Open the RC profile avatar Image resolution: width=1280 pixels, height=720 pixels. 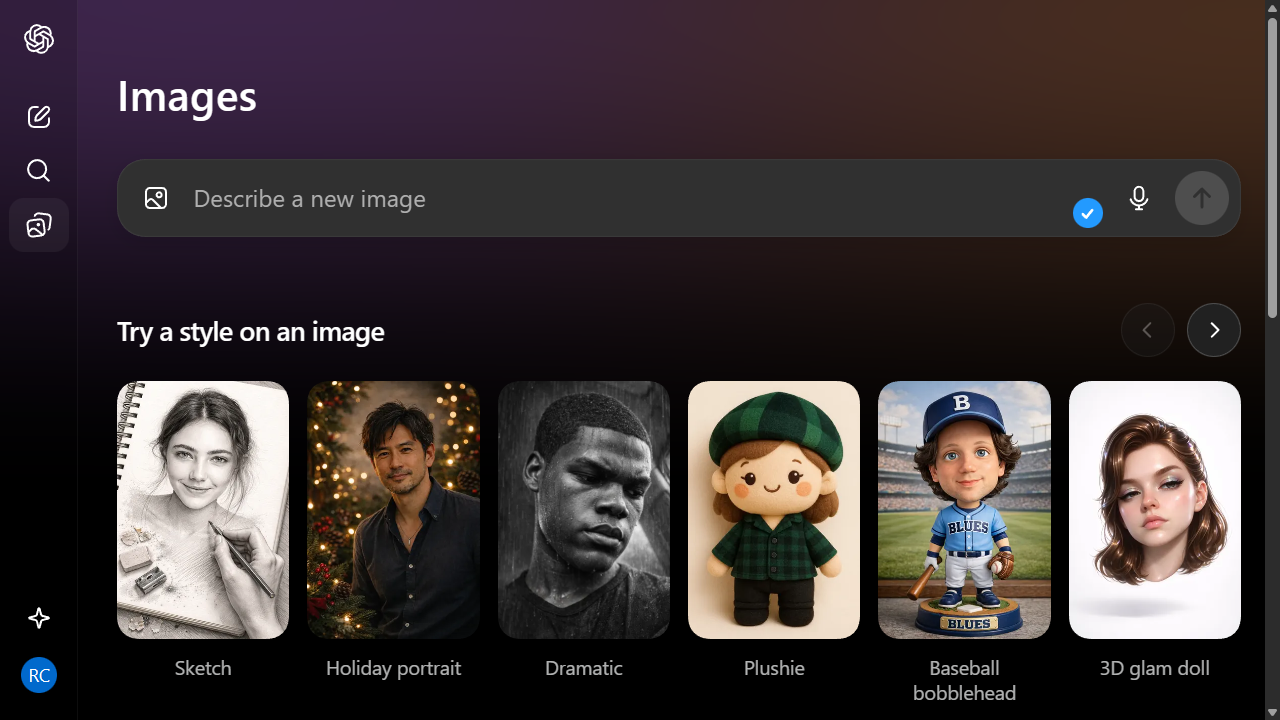[x=38, y=675]
